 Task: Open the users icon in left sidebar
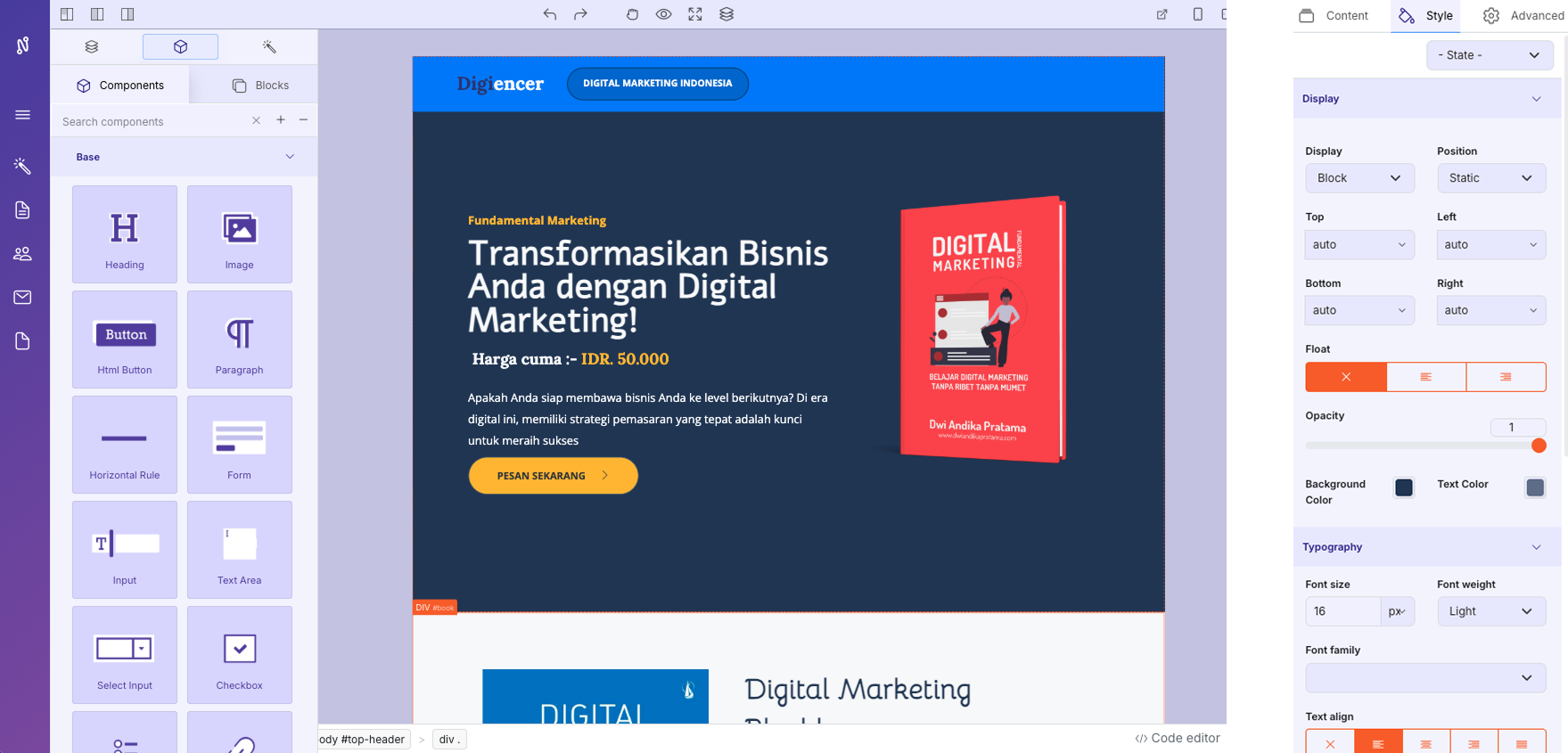coord(22,254)
